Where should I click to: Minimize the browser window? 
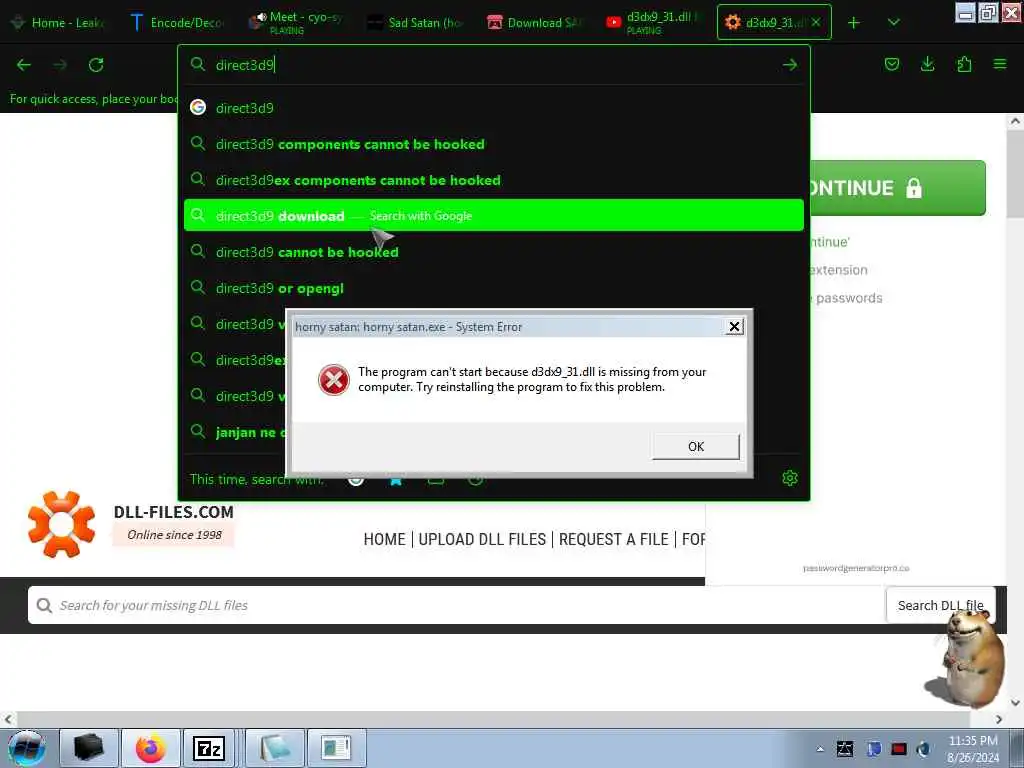point(966,12)
